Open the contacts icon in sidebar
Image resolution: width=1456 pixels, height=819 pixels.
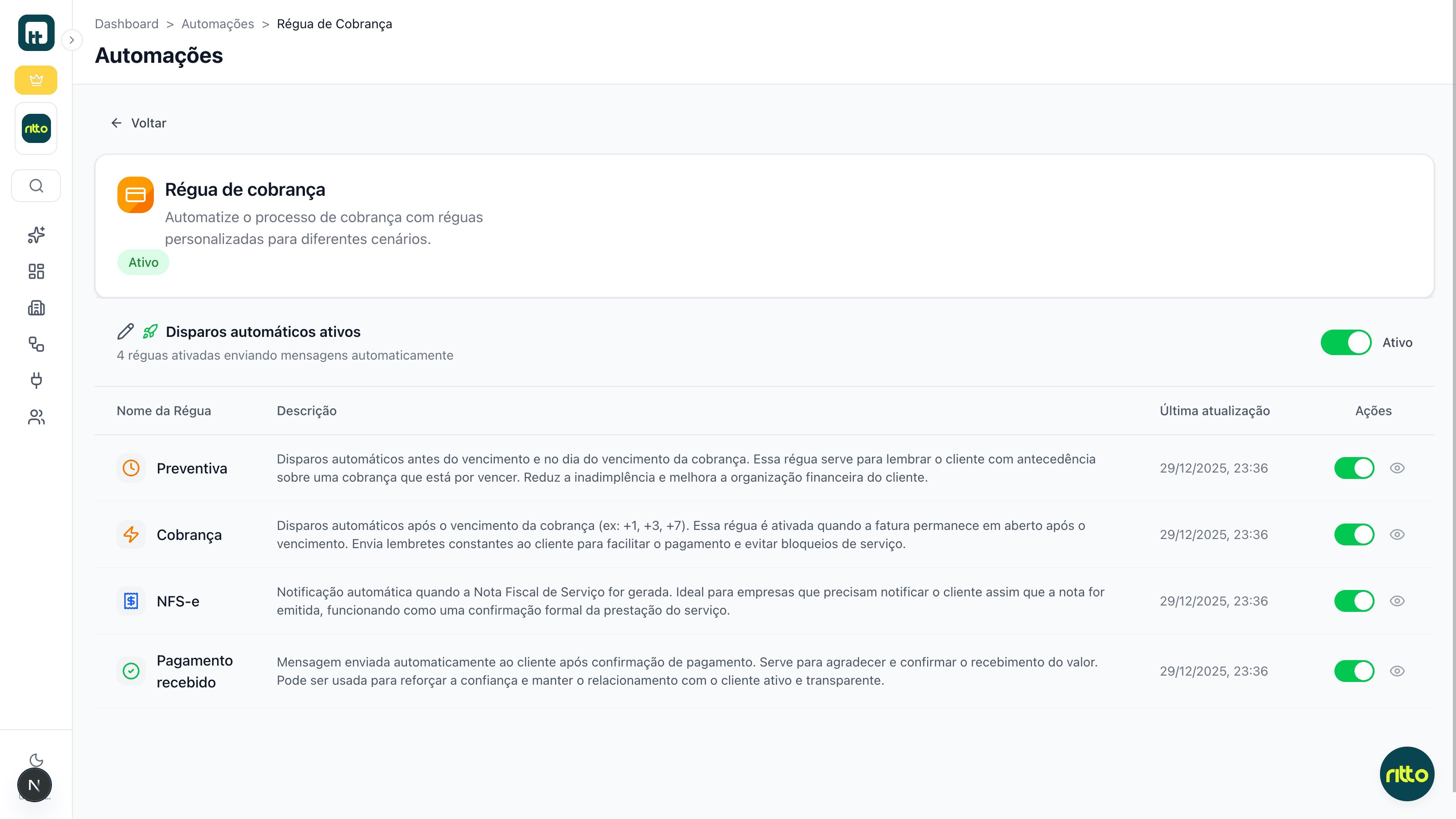36,417
